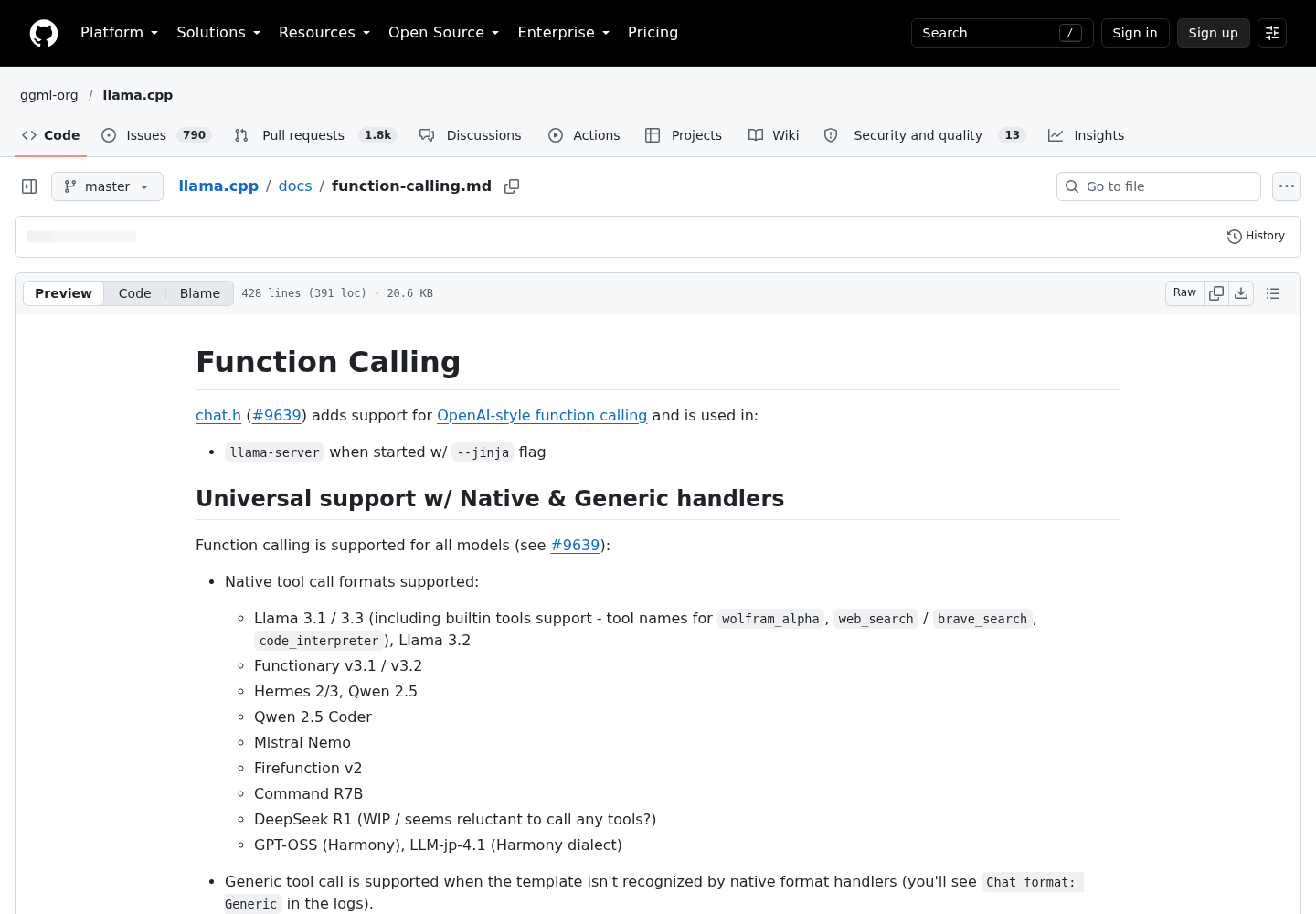Image resolution: width=1316 pixels, height=914 pixels.
Task: Expand the Platform menu
Action: pyautogui.click(x=119, y=33)
